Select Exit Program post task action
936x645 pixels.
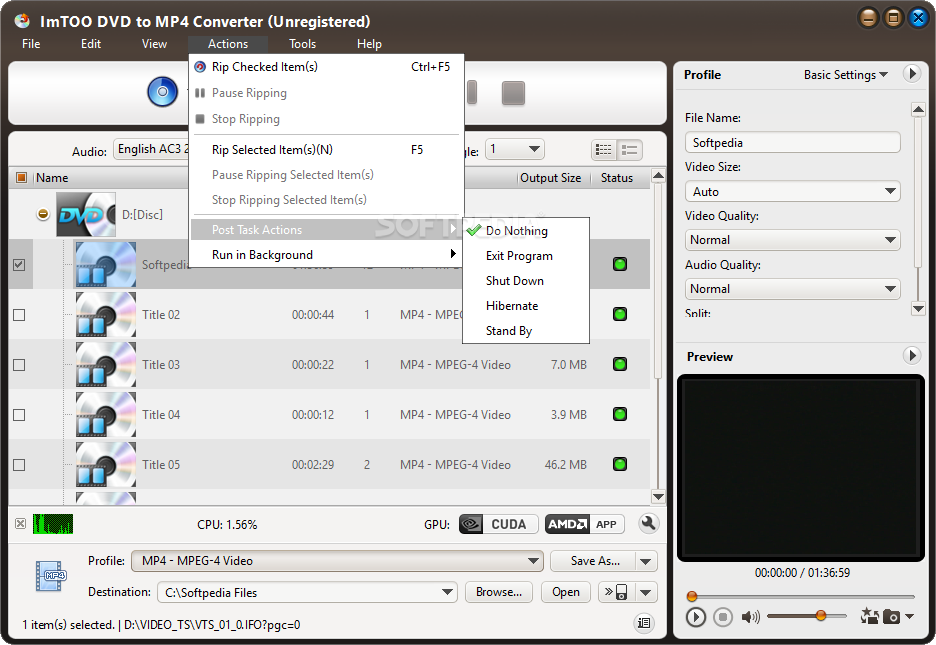tap(526, 255)
